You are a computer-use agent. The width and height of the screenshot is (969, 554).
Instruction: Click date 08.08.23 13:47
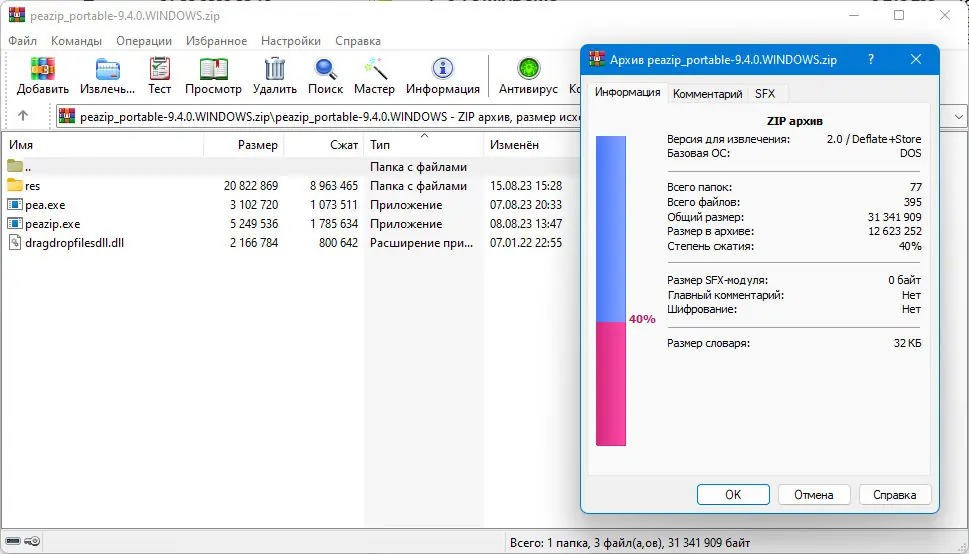tap(526, 224)
